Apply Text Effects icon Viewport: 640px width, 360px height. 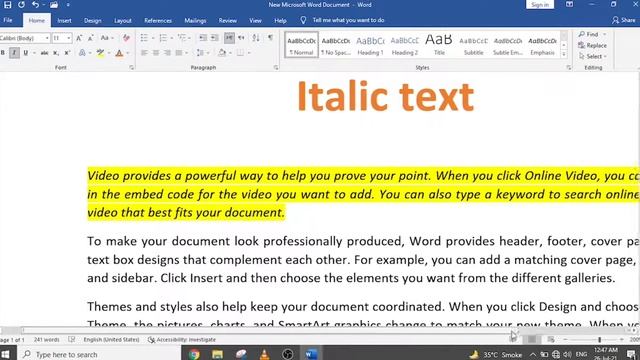(x=82, y=53)
